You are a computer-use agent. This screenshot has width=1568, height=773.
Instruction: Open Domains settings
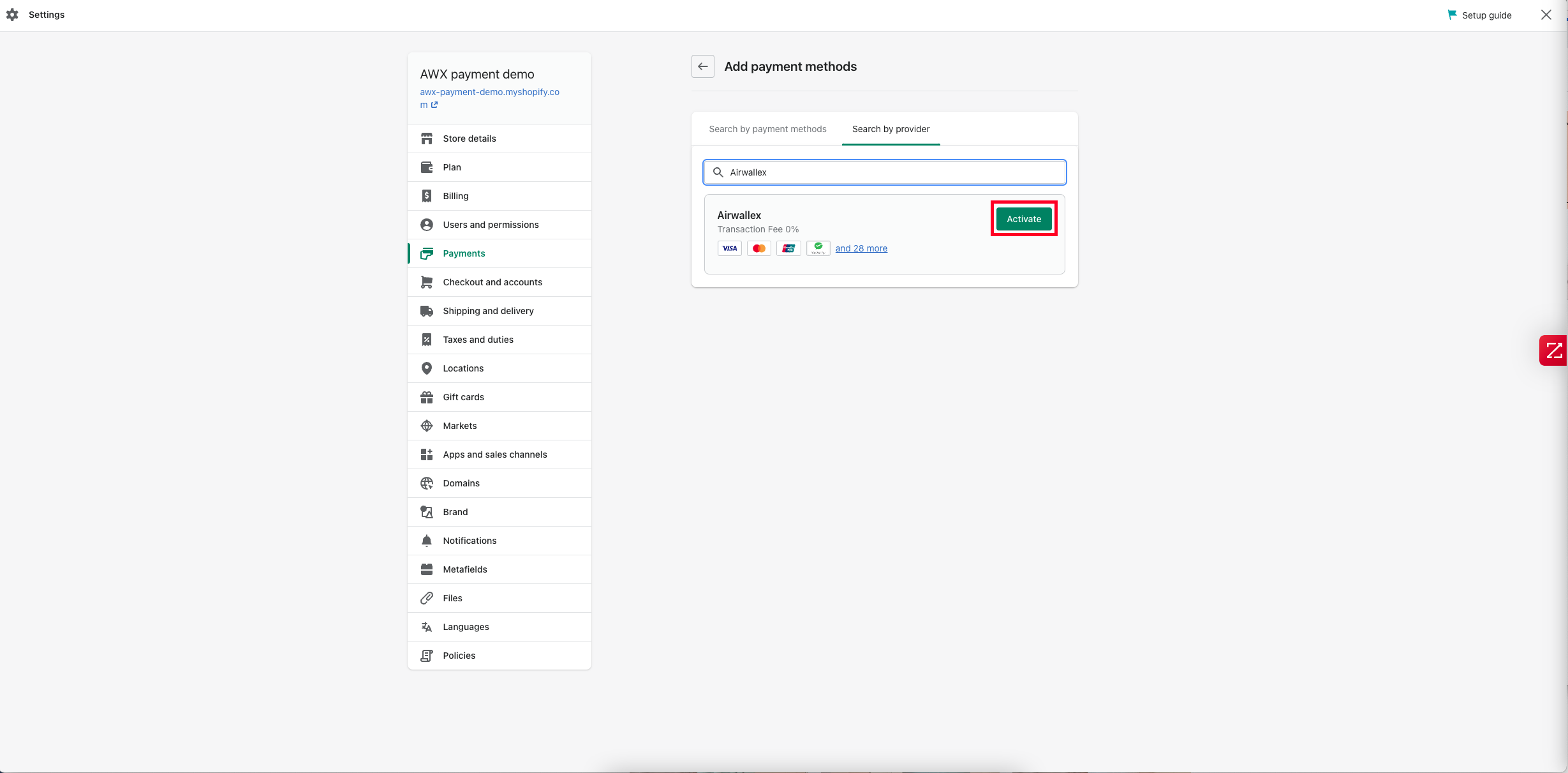(x=499, y=483)
